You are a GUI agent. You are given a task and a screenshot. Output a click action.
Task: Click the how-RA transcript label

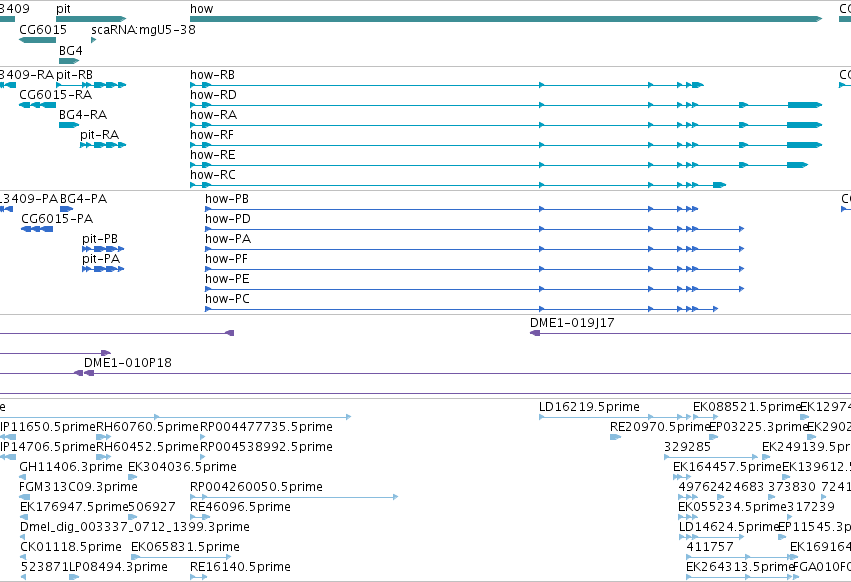point(213,115)
